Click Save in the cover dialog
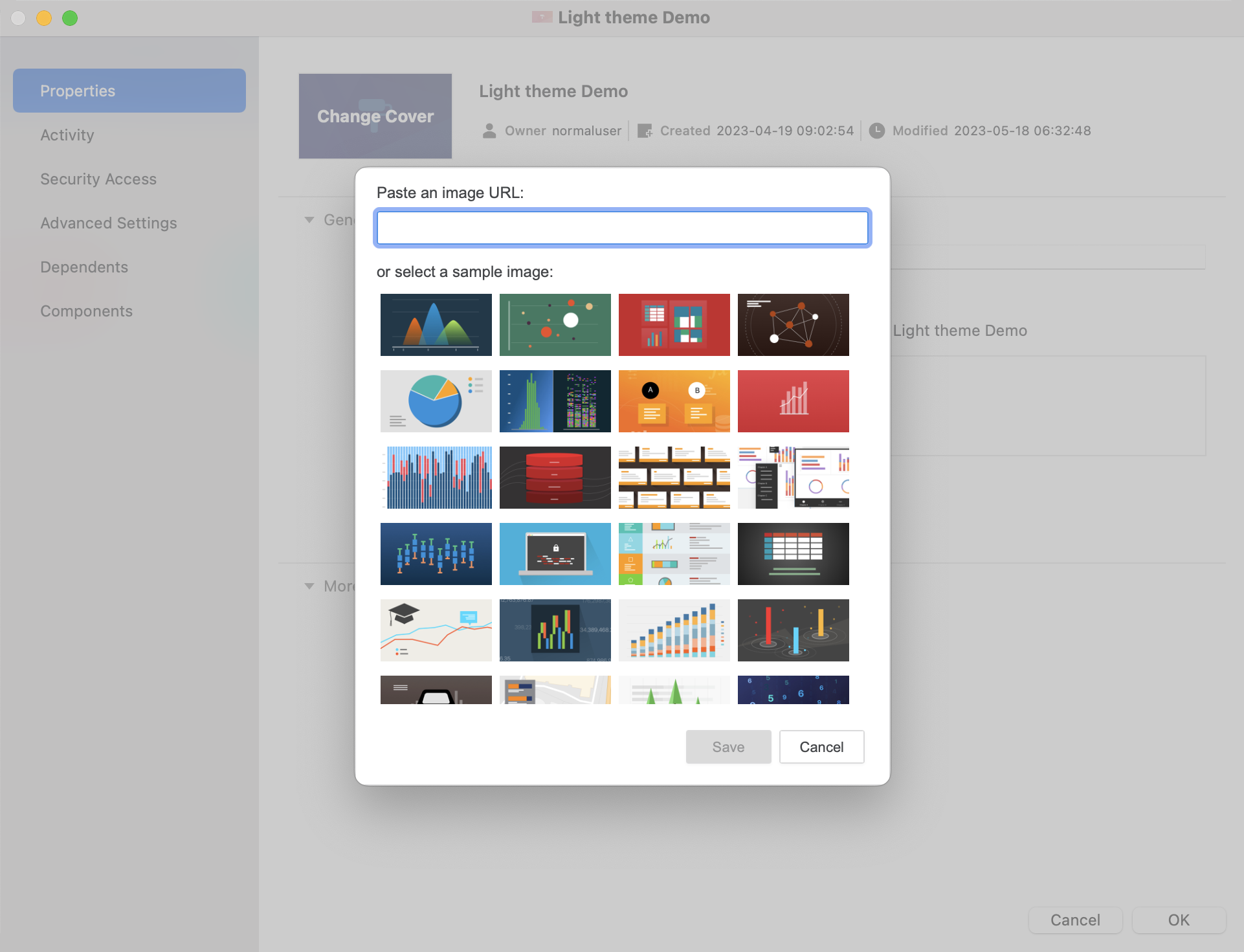This screenshot has height=952, width=1244. click(x=728, y=747)
